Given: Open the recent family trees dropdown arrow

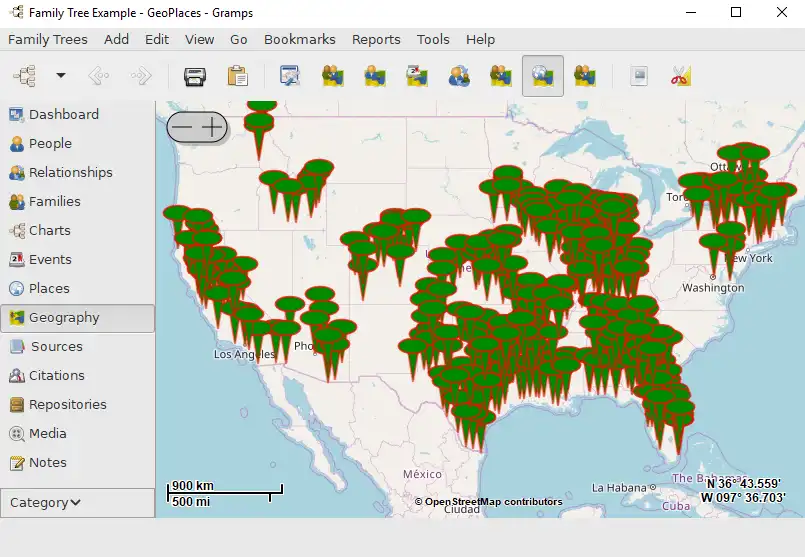Looking at the screenshot, I should tap(61, 76).
